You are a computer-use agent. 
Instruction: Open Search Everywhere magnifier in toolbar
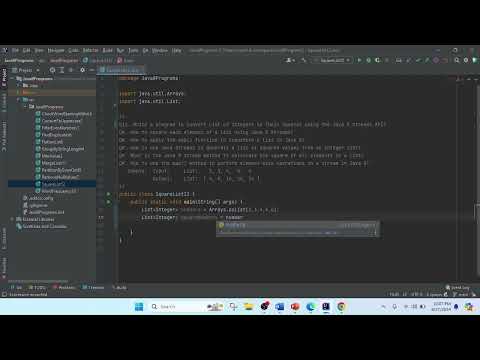(457, 60)
